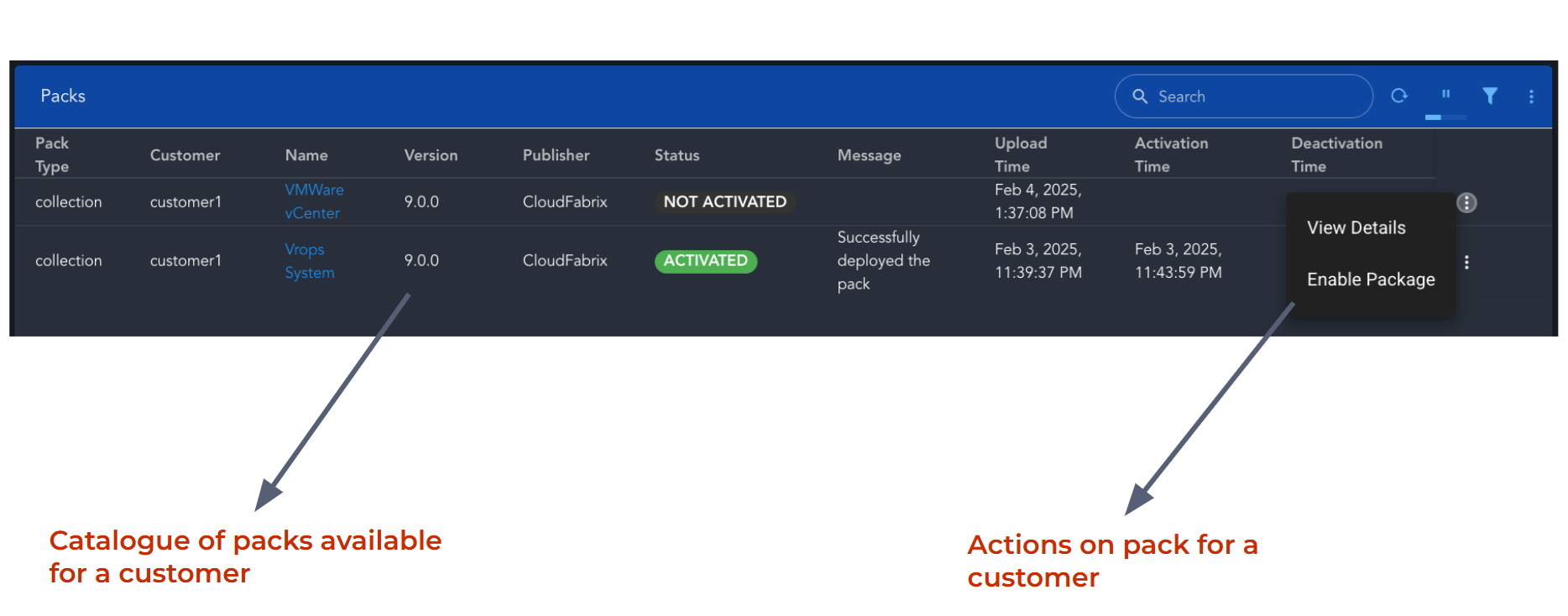Open the Packs header three-dot menu
Screen dimensions: 1568x616
1531,97
